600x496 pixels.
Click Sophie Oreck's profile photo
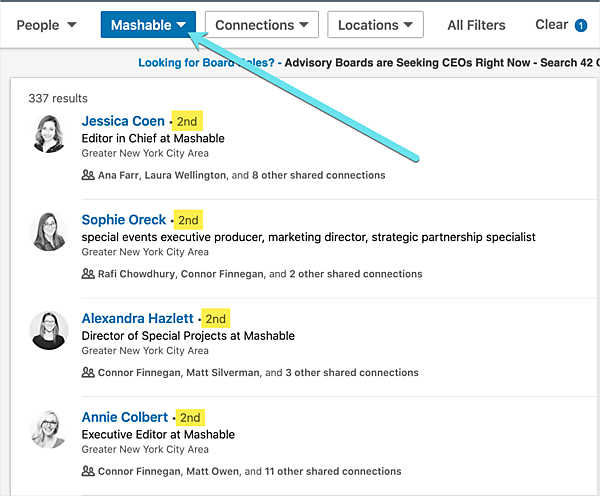49,232
